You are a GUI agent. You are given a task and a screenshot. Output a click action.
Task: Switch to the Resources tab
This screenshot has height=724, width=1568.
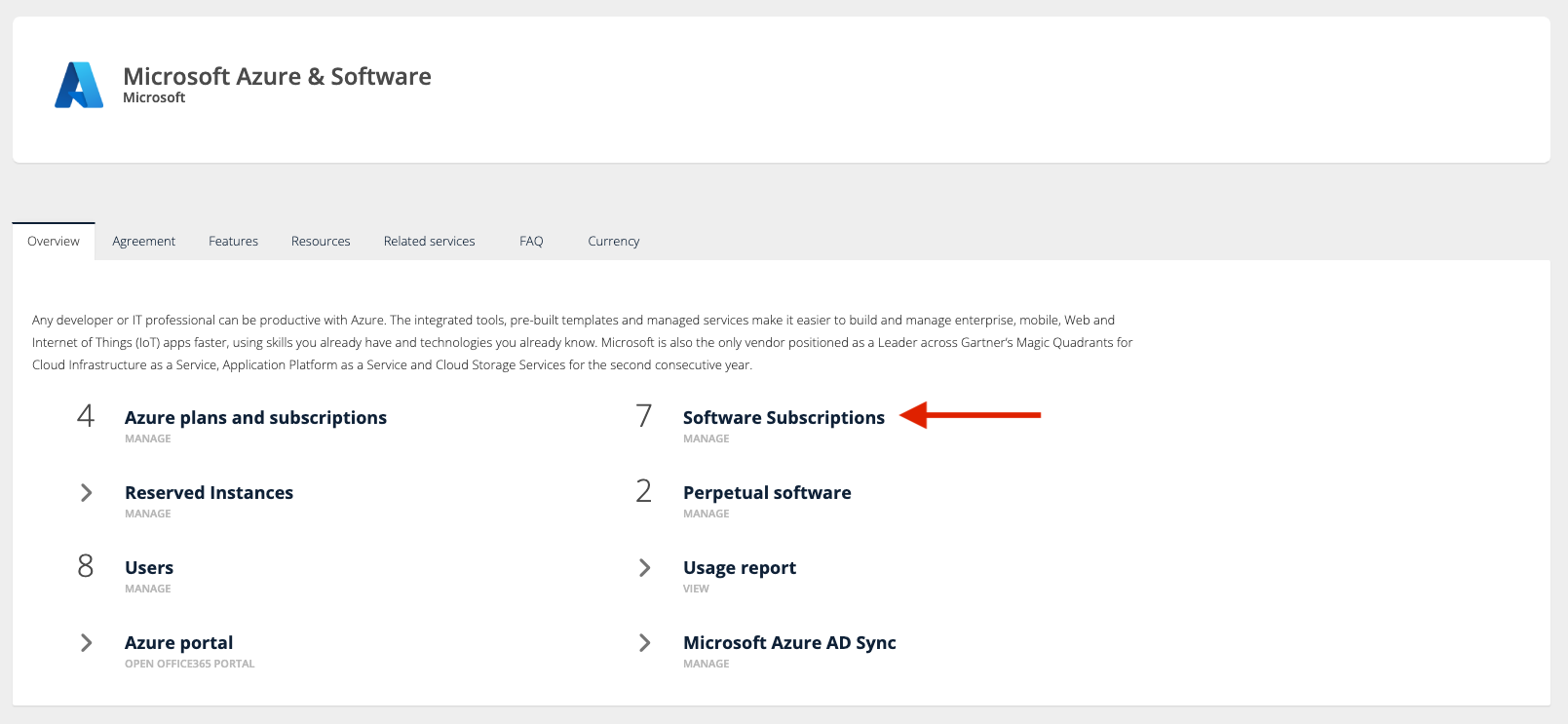pos(321,242)
